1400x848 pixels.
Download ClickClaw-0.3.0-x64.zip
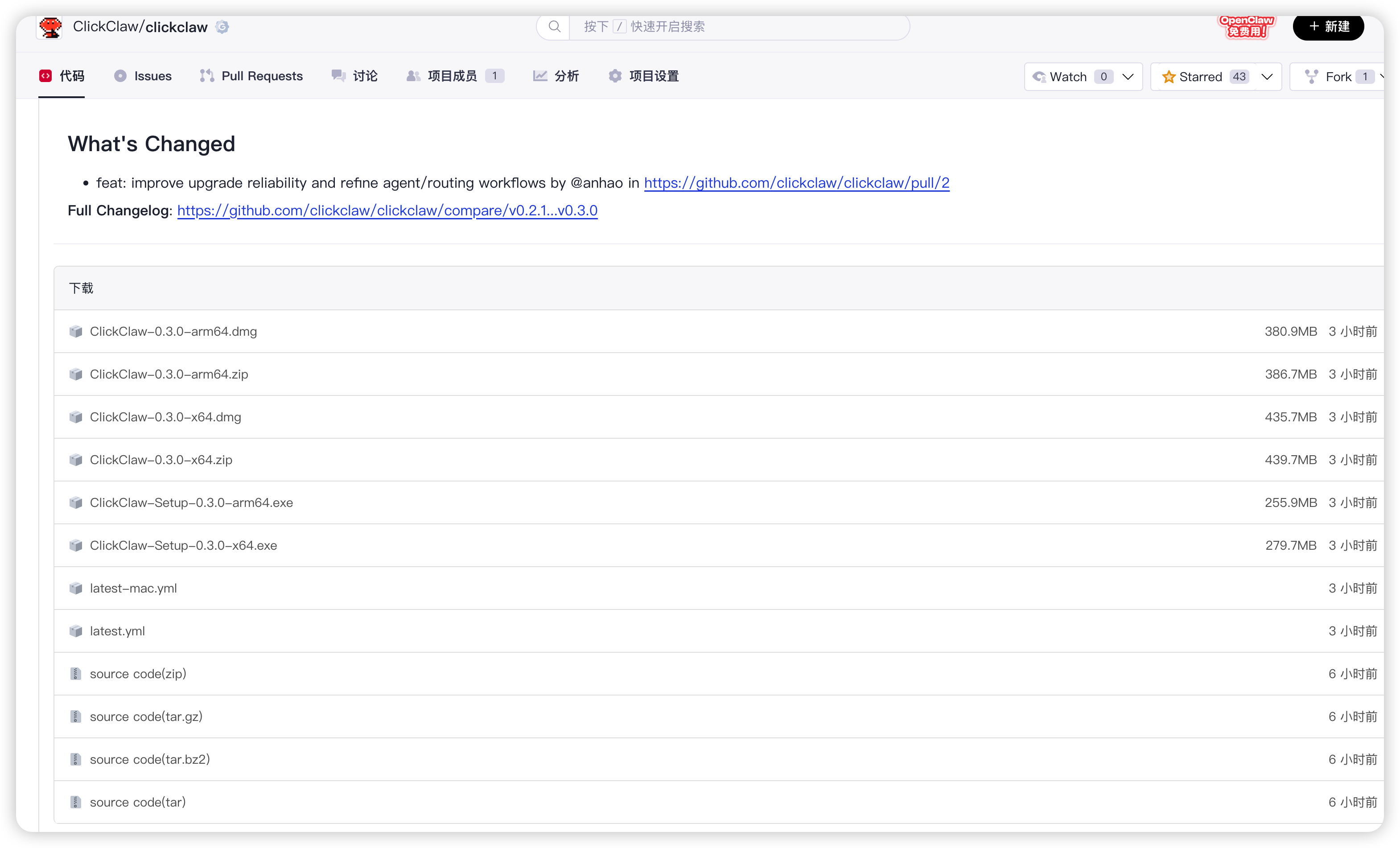click(x=161, y=460)
